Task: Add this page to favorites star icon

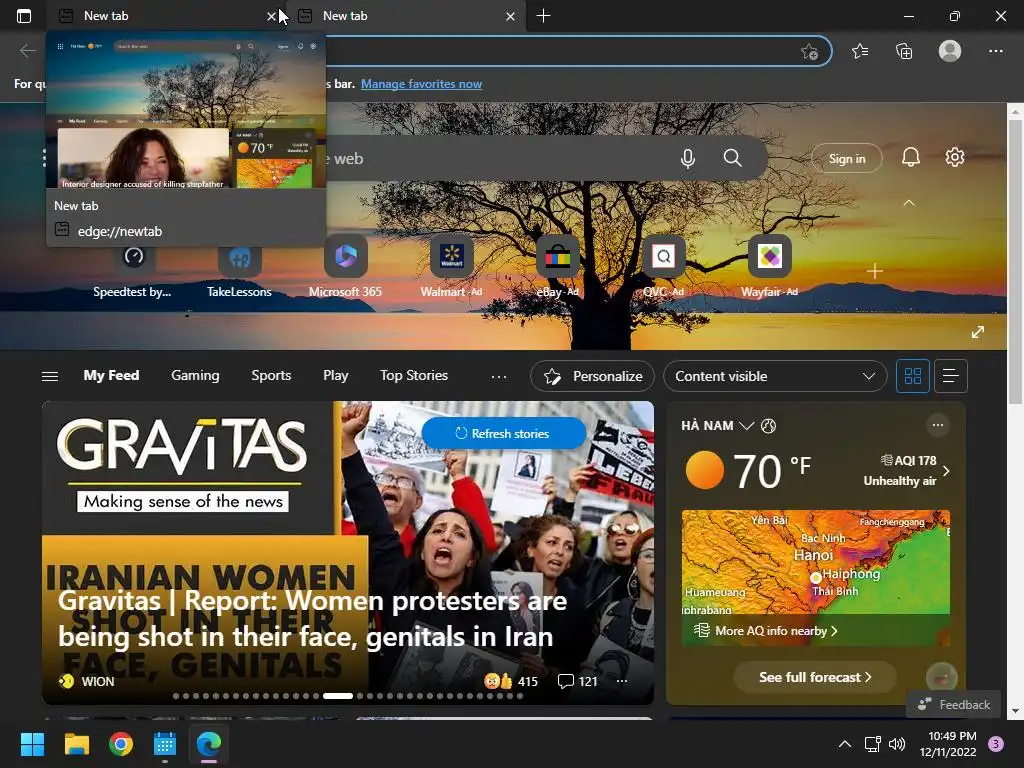Action: 809,51
